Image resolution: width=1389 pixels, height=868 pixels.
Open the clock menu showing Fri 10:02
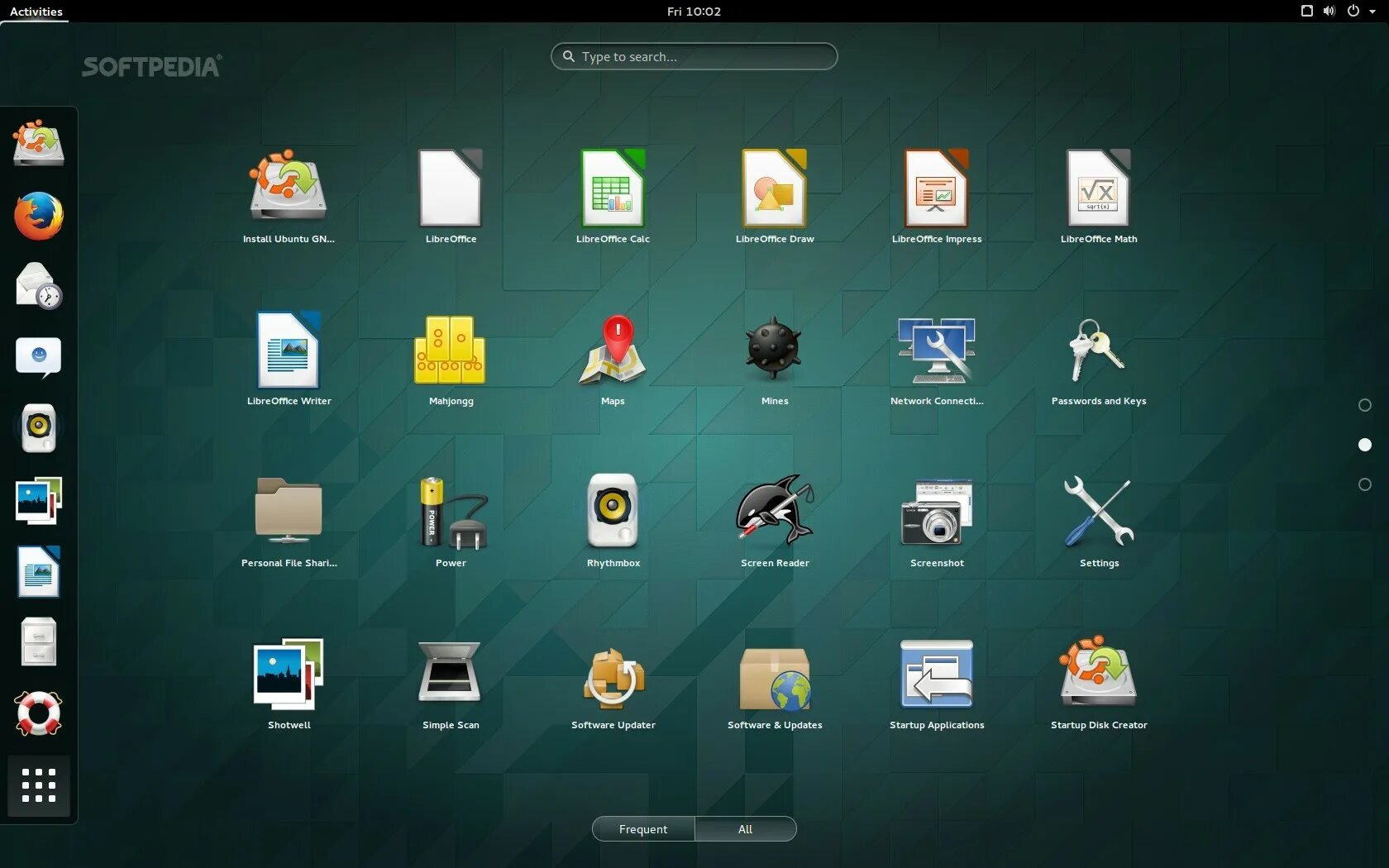(694, 12)
